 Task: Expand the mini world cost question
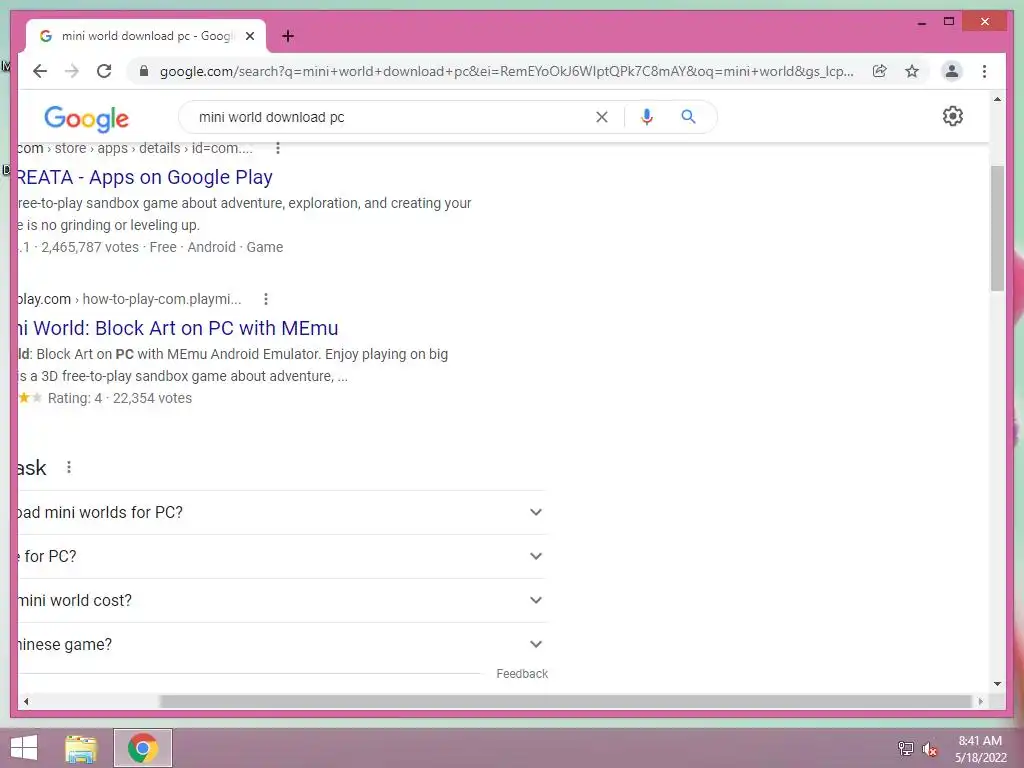282,600
